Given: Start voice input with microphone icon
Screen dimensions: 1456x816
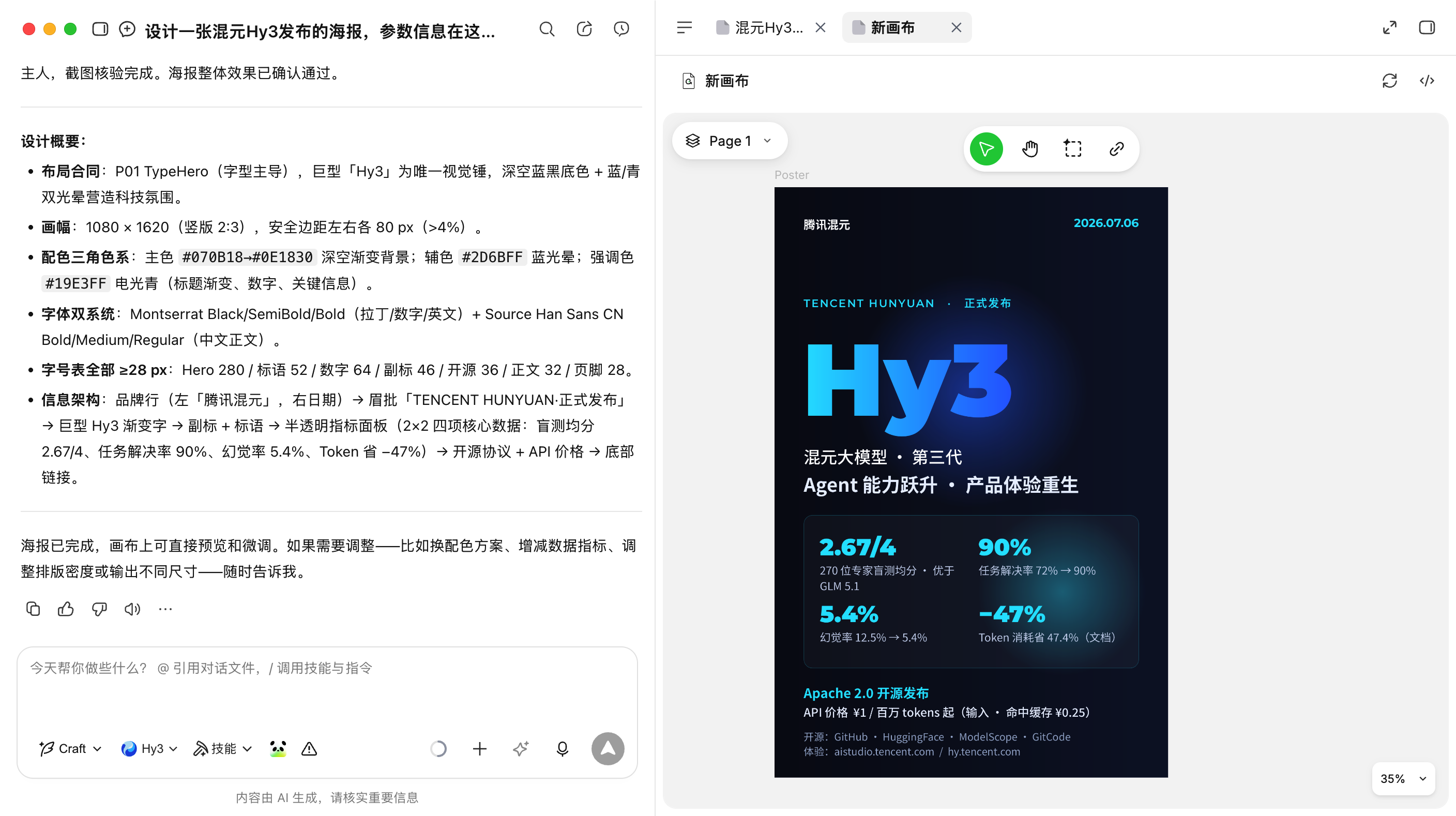Looking at the screenshot, I should 562,749.
